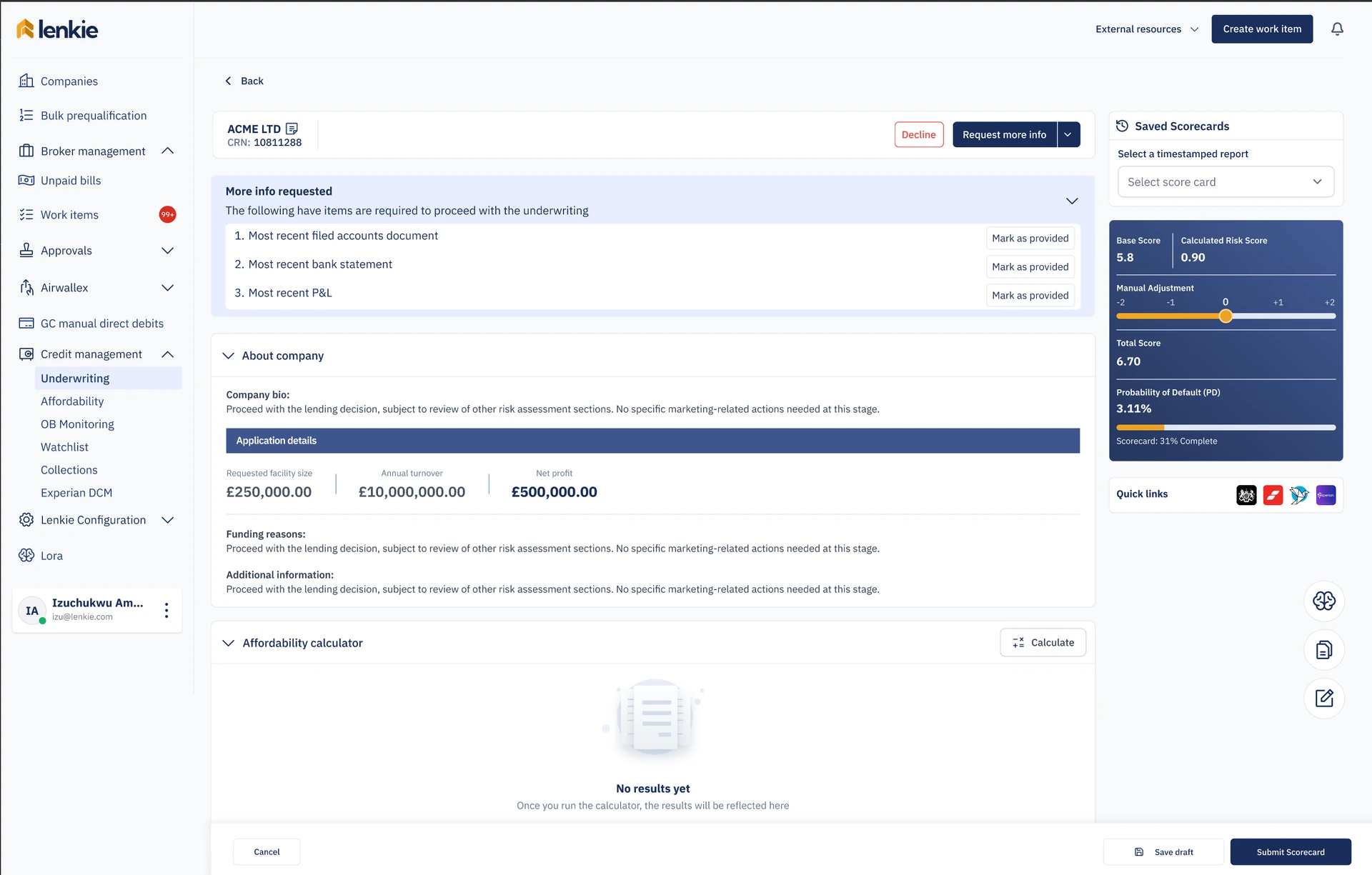The width and height of the screenshot is (1372, 875).
Task: Open notifications bell icon
Action: pos(1337,29)
